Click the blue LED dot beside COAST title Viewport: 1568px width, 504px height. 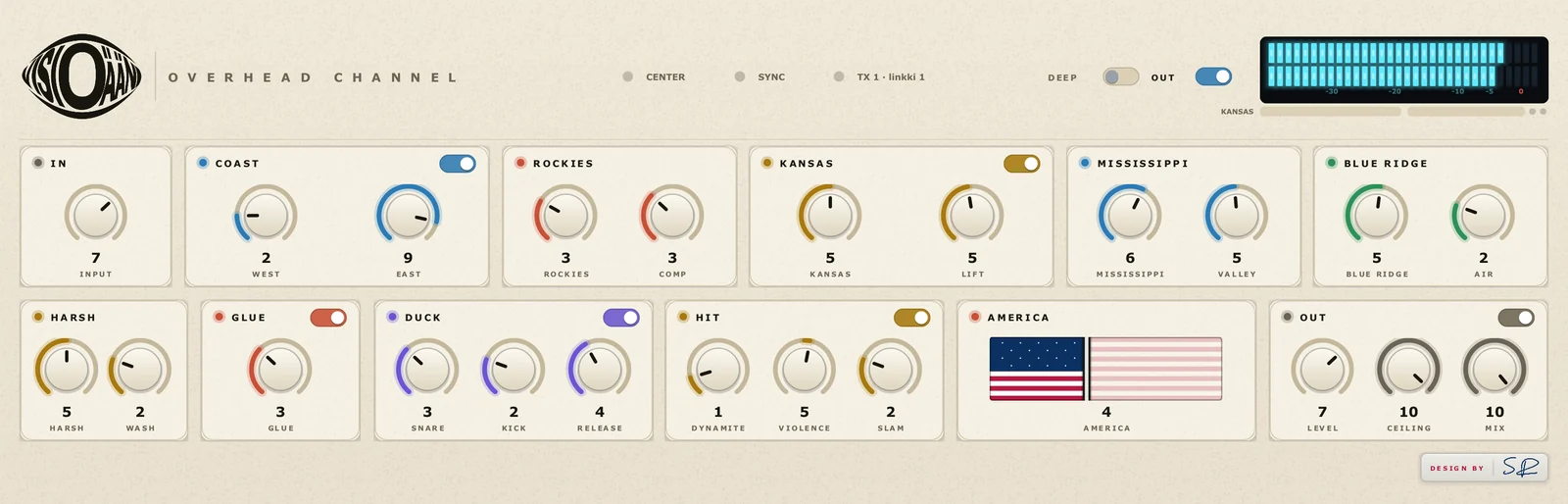[203, 163]
